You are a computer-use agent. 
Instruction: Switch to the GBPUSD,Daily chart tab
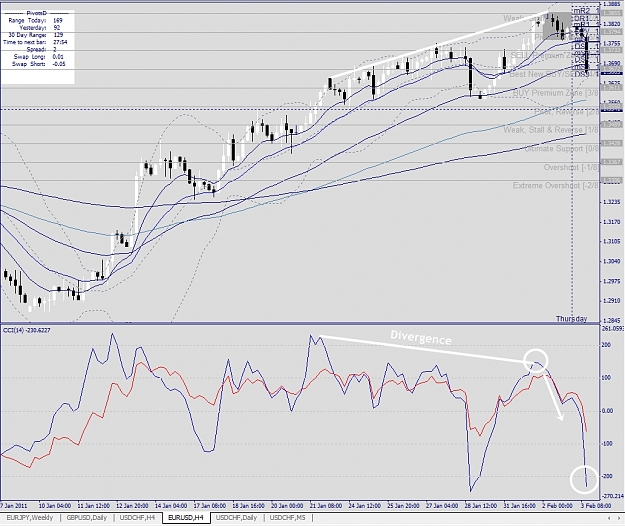coord(86,518)
